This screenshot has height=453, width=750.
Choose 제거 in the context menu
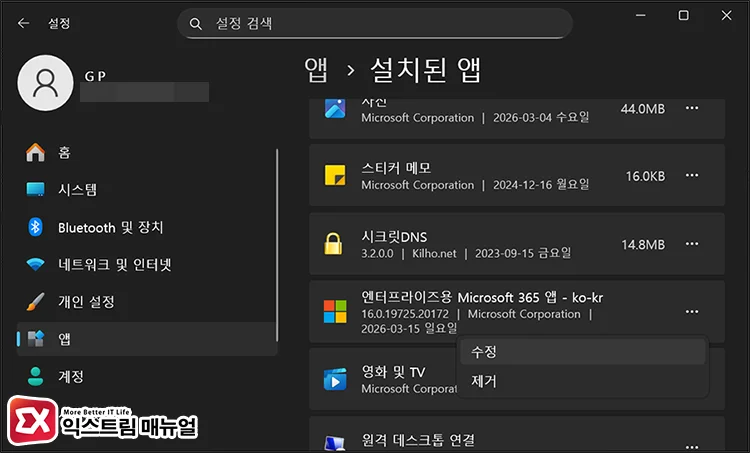(583, 381)
